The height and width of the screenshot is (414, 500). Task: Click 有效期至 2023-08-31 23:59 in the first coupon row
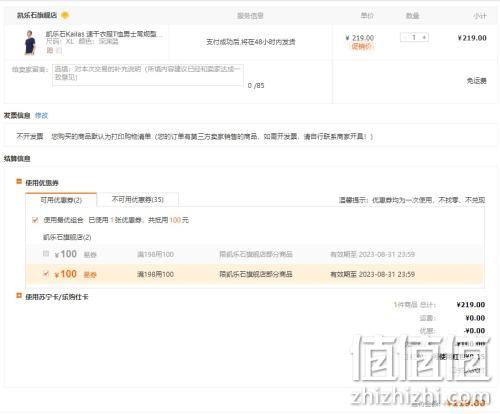pyautogui.click(x=372, y=254)
